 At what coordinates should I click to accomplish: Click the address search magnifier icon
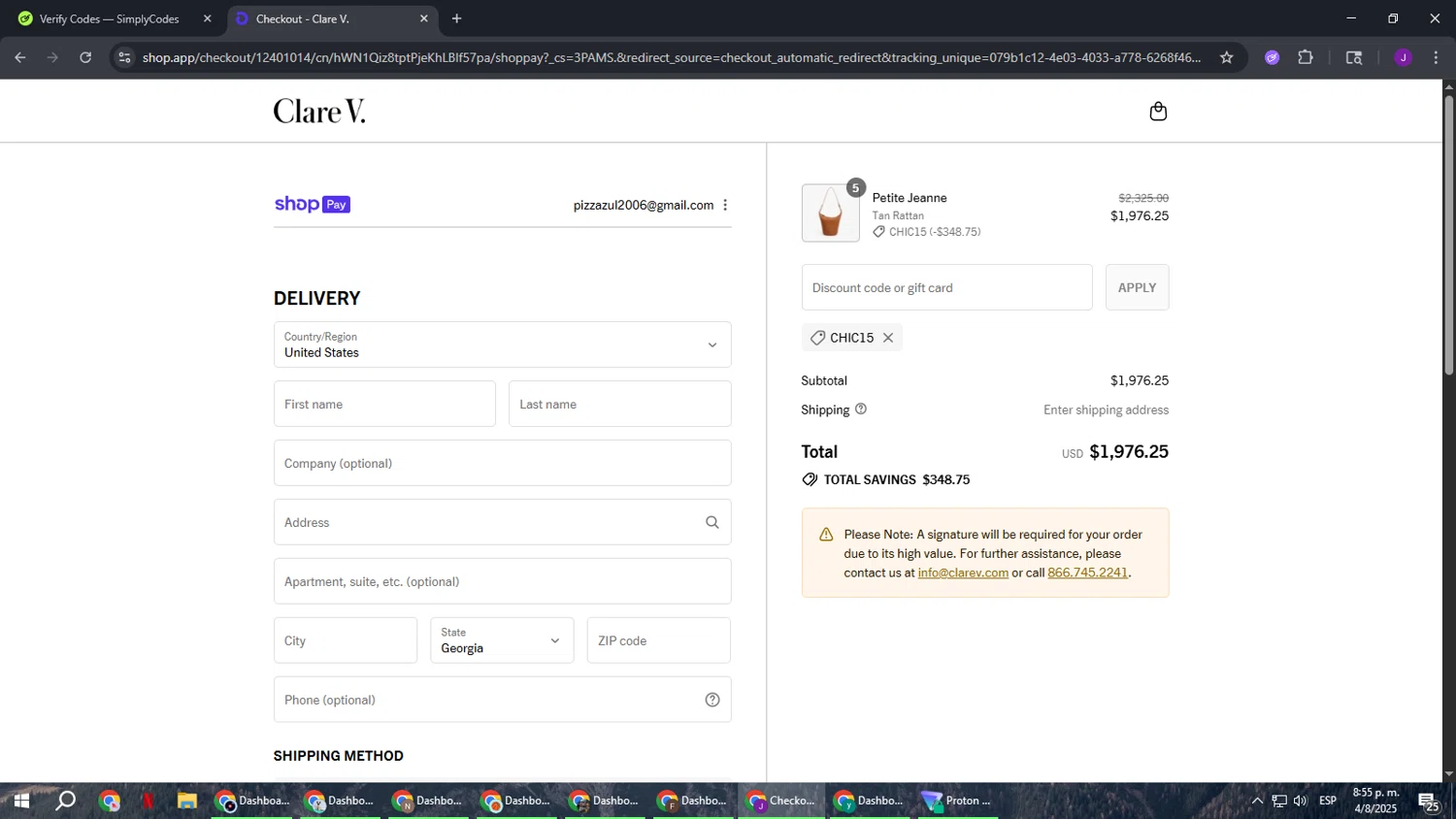712,522
